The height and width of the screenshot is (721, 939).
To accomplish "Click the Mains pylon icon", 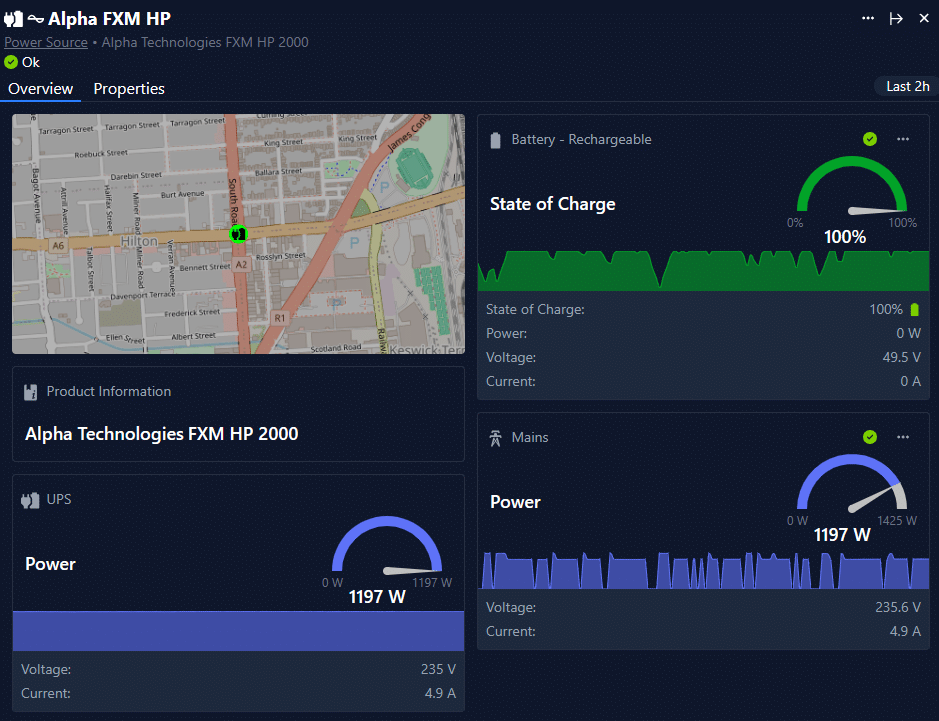I will (x=495, y=438).
